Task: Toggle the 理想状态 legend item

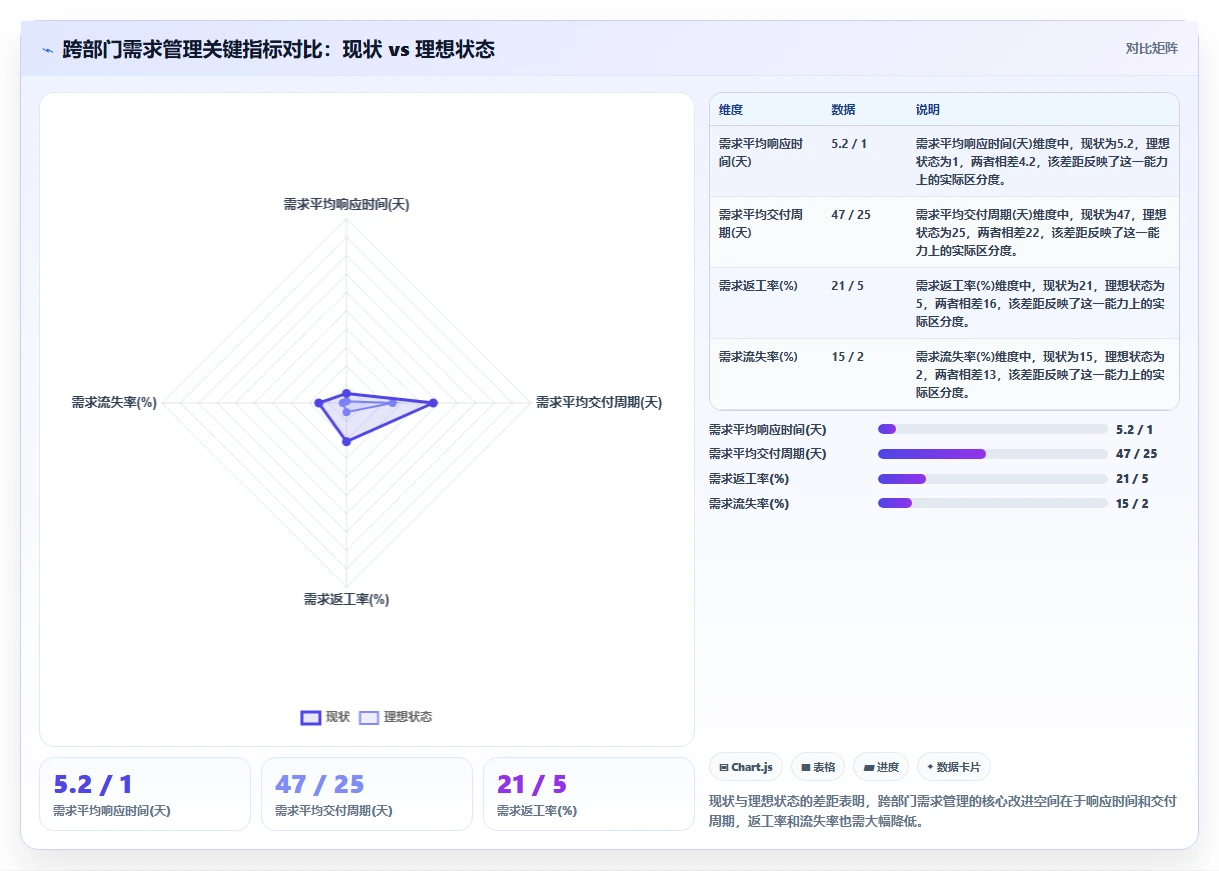Action: click(x=396, y=717)
